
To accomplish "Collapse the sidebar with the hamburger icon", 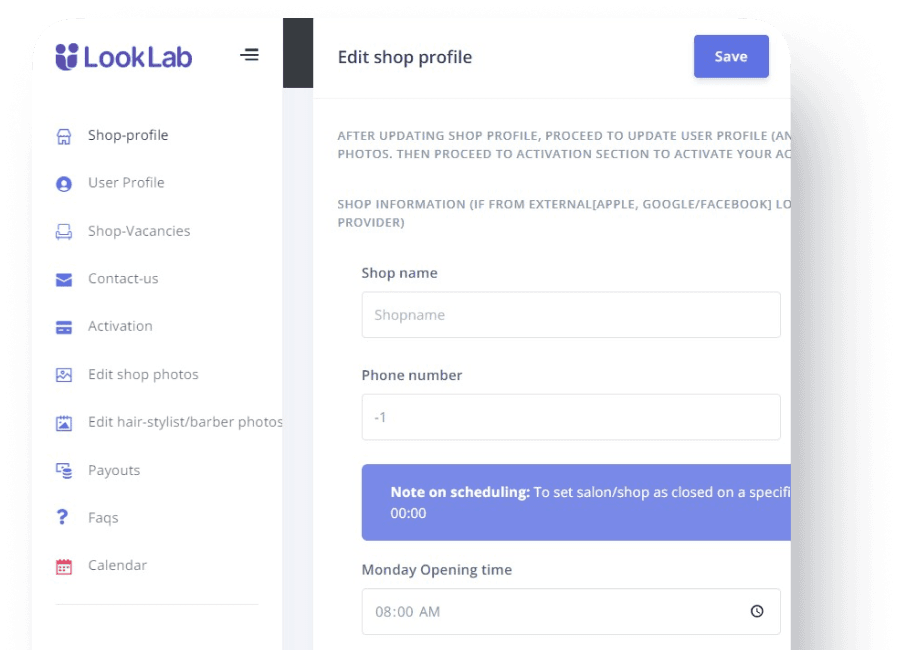I will click(249, 55).
